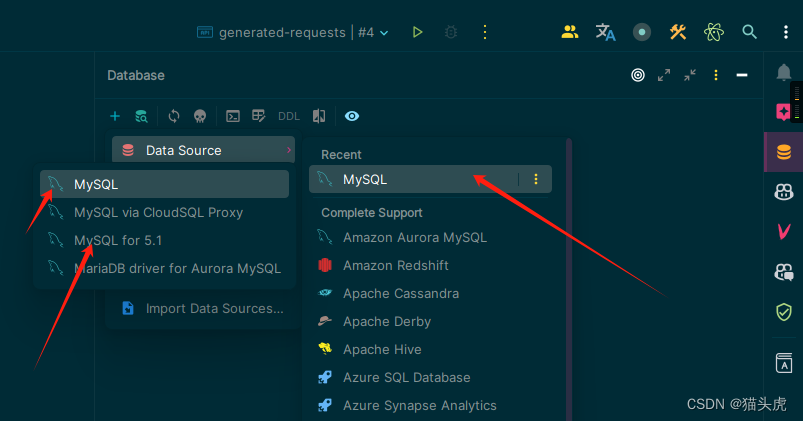Click the Database panel target locate icon
This screenshot has width=803, height=421.
638,75
